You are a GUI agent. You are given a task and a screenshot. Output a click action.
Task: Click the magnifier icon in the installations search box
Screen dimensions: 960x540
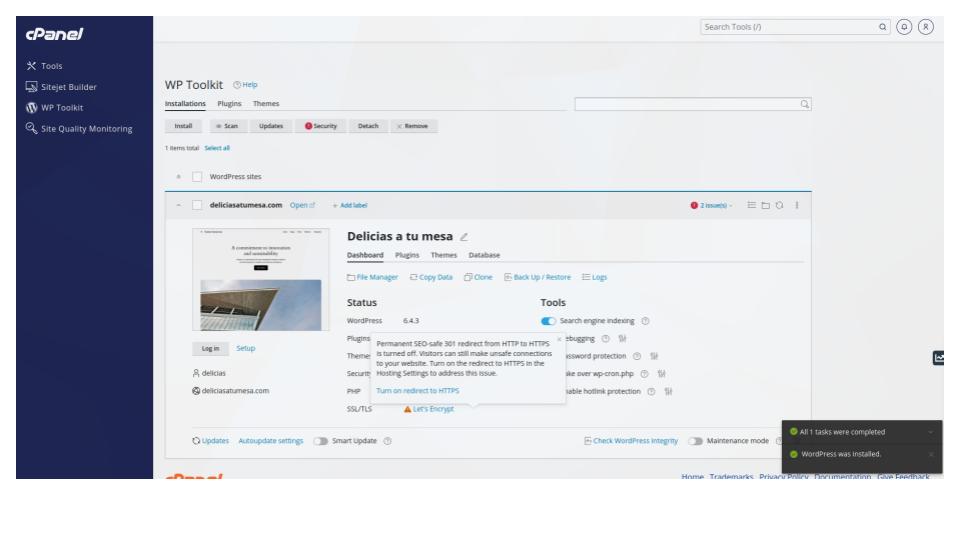804,104
